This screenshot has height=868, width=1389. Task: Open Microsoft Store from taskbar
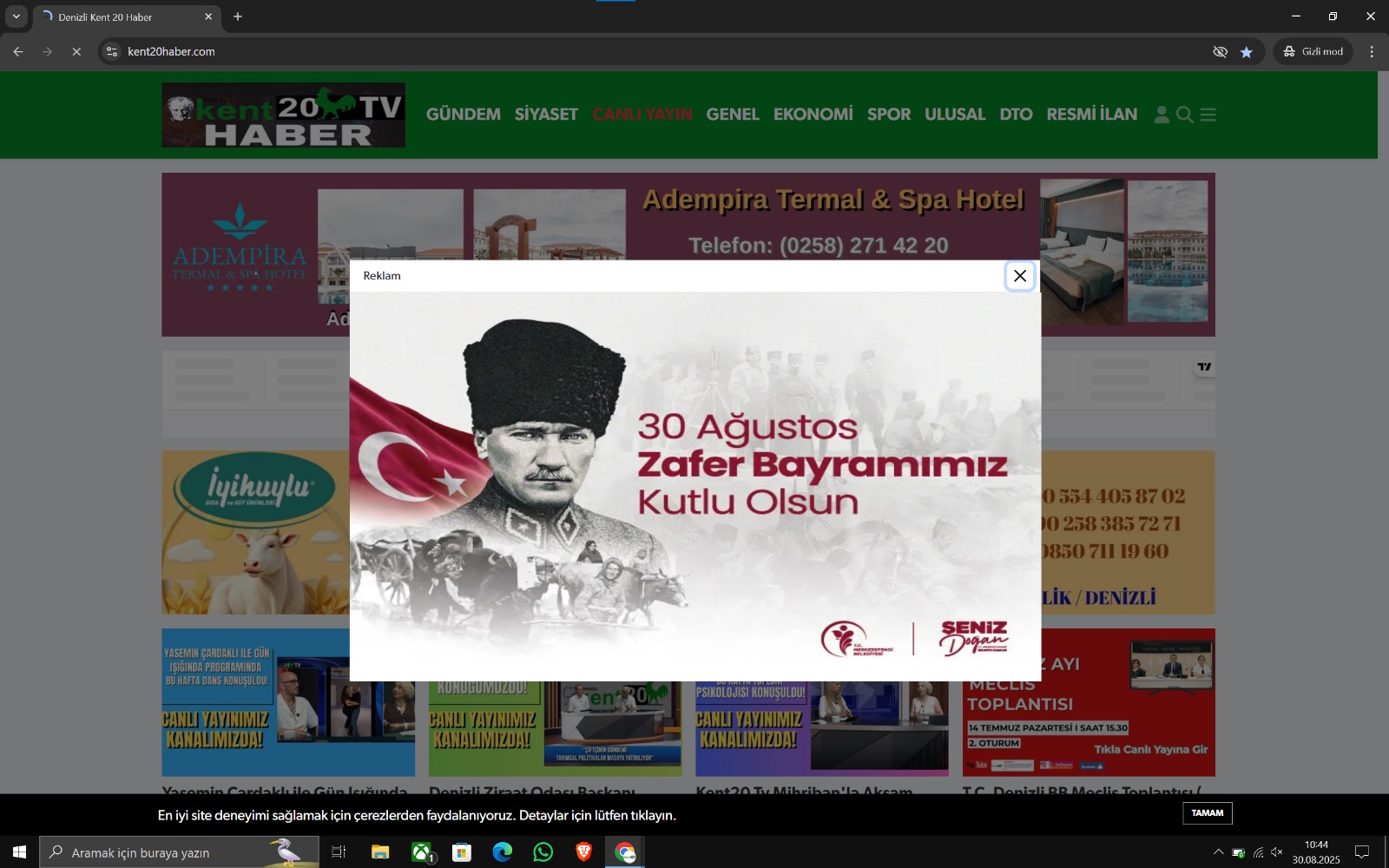[462, 852]
